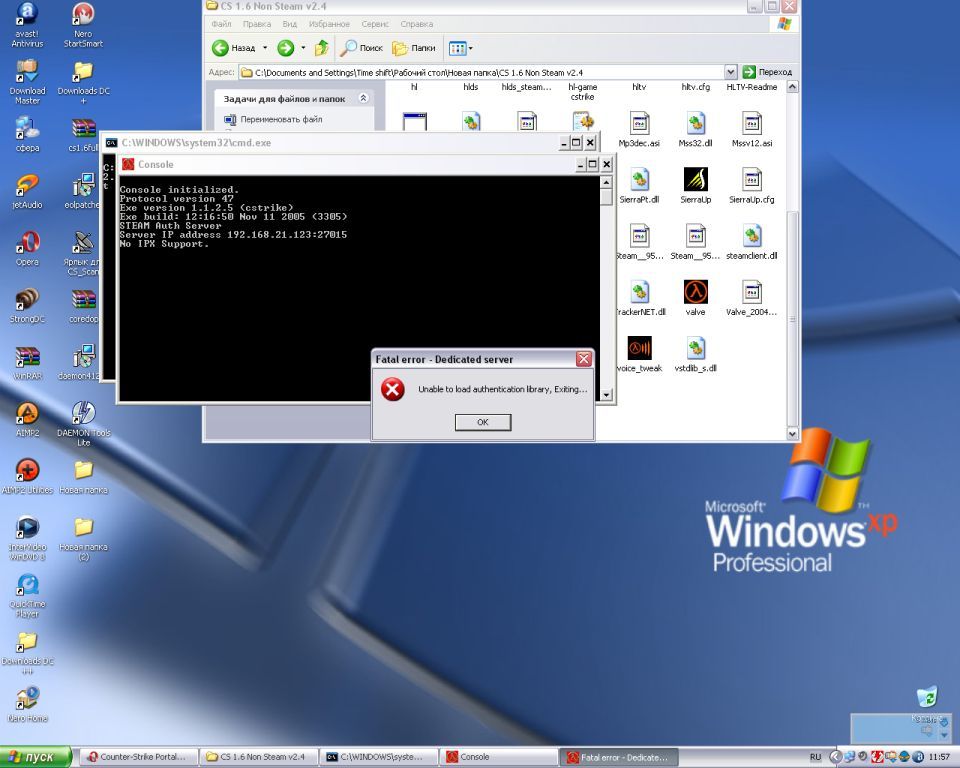Image resolution: width=960 pixels, height=768 pixels.
Task: Switch to Counter-Strike Portal taskbar item
Action: (x=141, y=757)
